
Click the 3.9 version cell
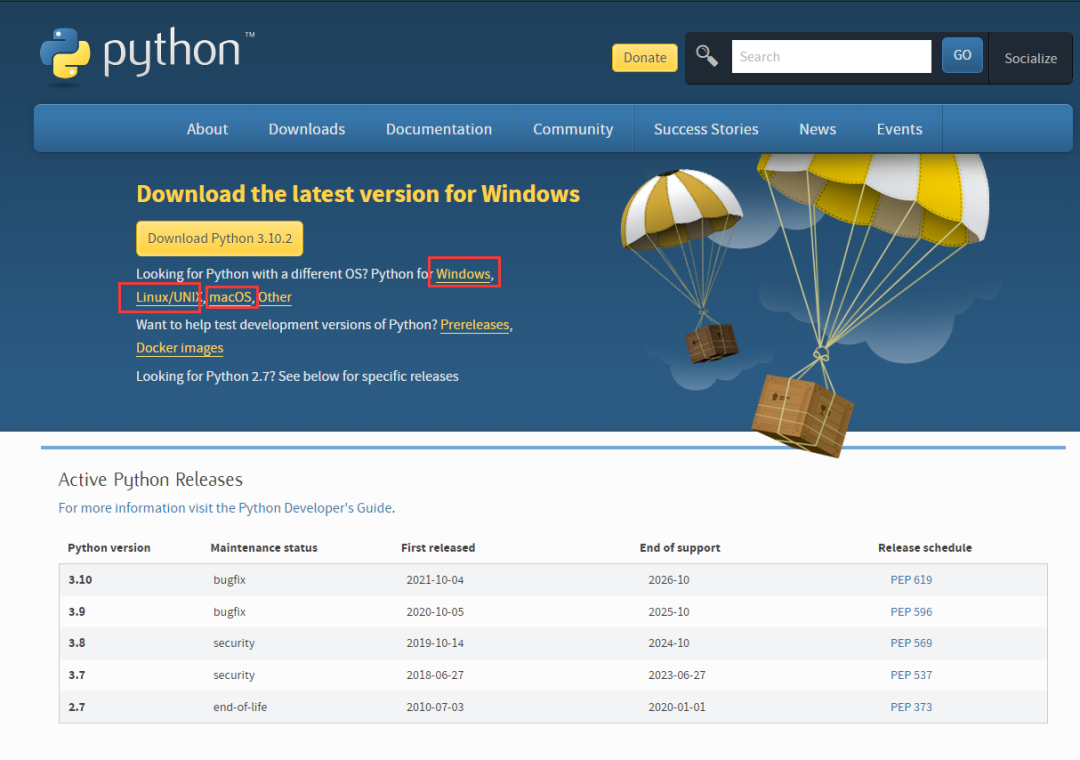point(76,611)
